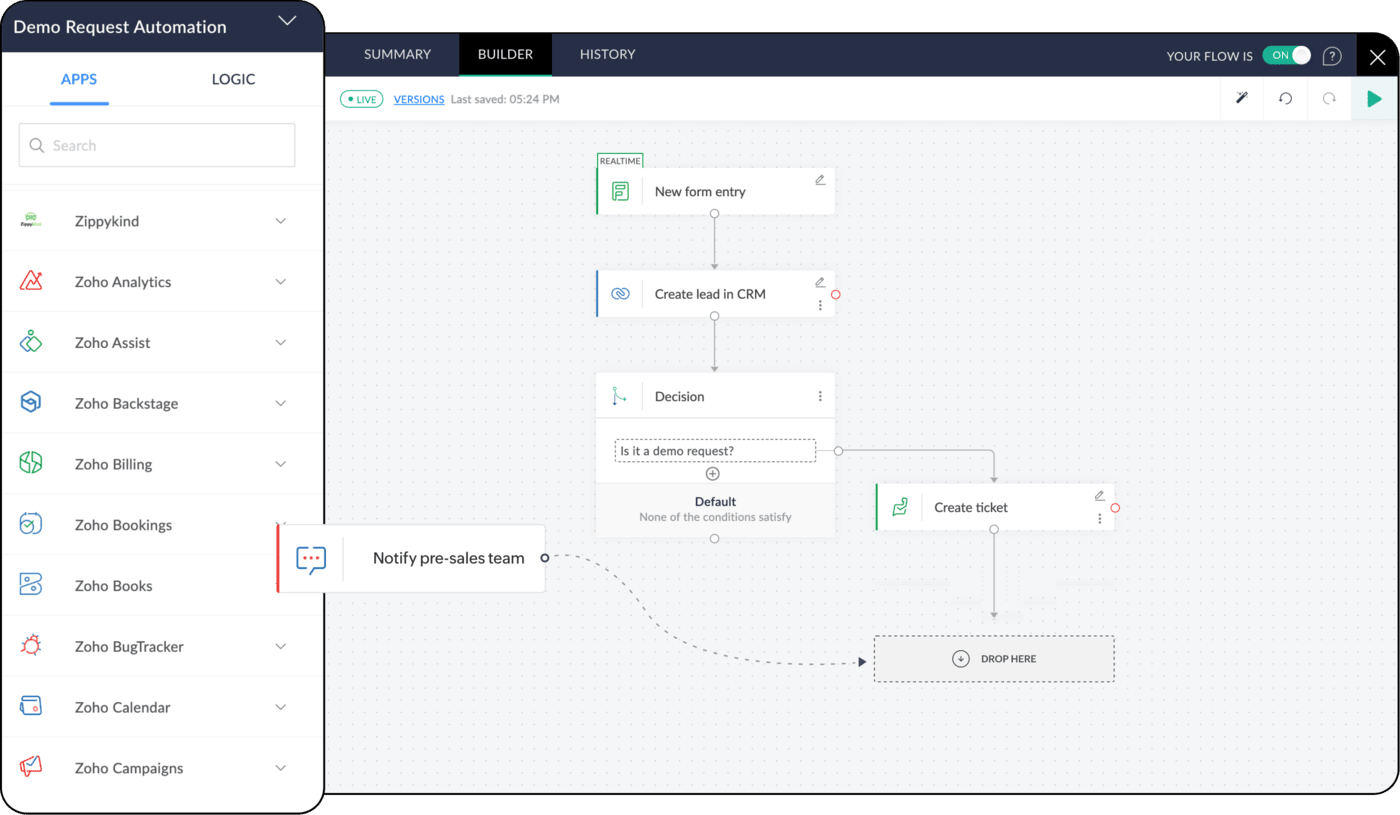This screenshot has height=815, width=1400.
Task: Expand the Zippykind app entry
Action: pyautogui.click(x=281, y=221)
